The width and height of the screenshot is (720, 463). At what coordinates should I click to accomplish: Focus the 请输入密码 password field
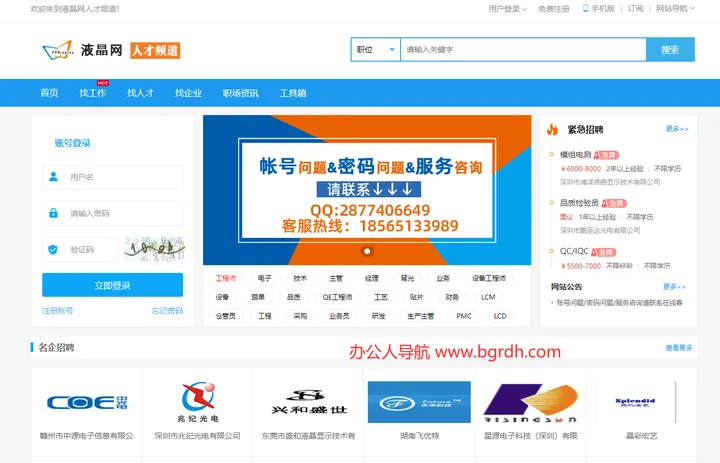113,213
